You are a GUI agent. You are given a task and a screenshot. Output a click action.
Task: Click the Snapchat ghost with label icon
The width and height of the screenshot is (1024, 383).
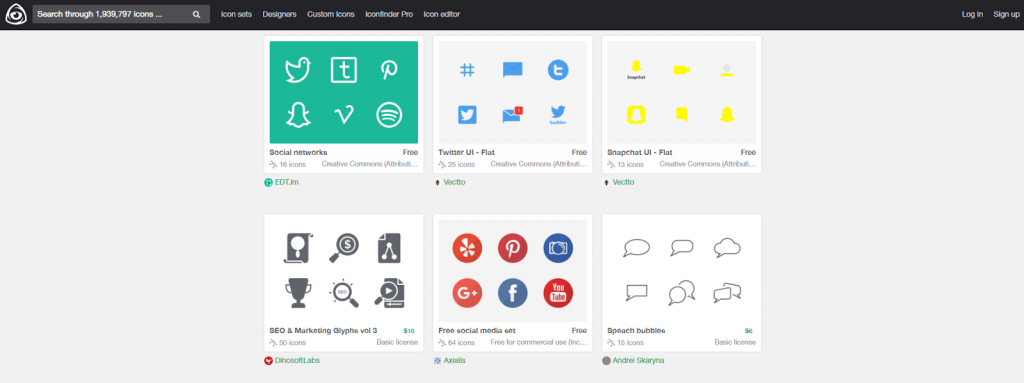pyautogui.click(x=636, y=69)
